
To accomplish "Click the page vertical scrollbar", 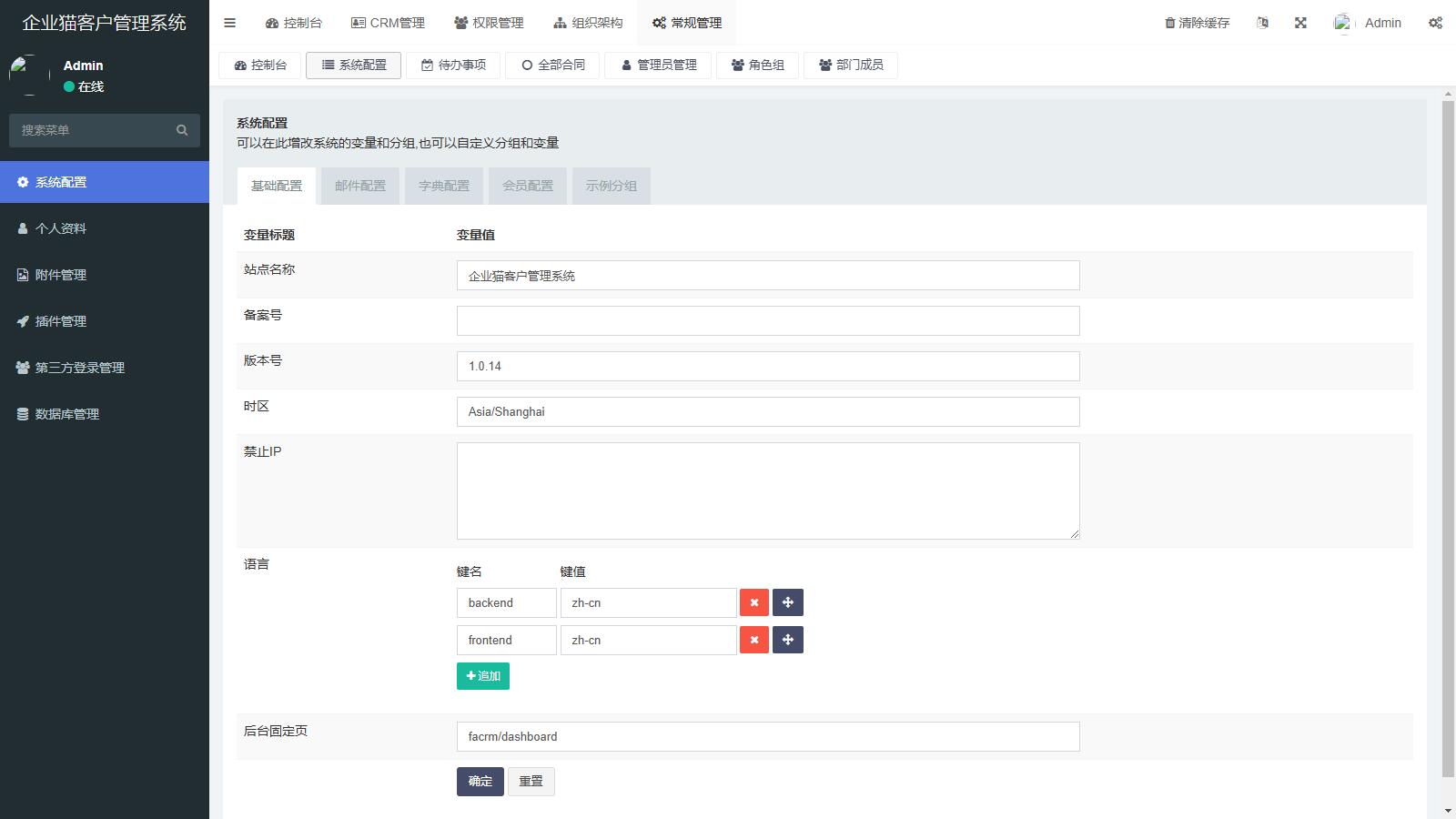I will [x=1448, y=437].
